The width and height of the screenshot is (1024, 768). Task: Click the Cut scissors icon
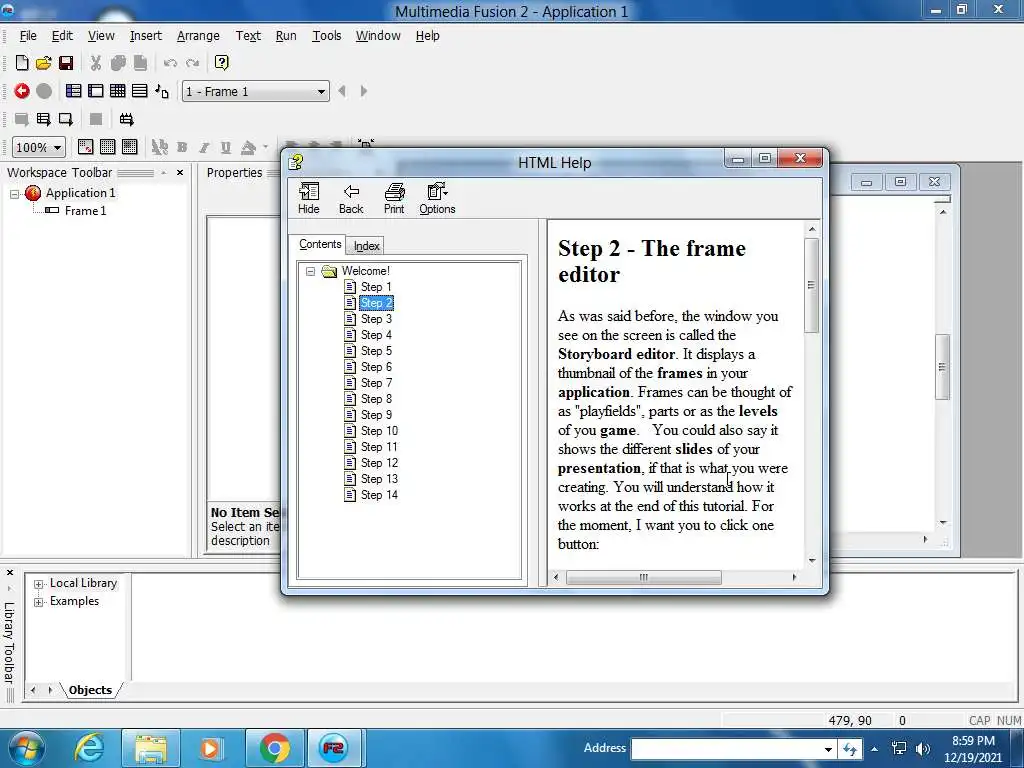(96, 63)
